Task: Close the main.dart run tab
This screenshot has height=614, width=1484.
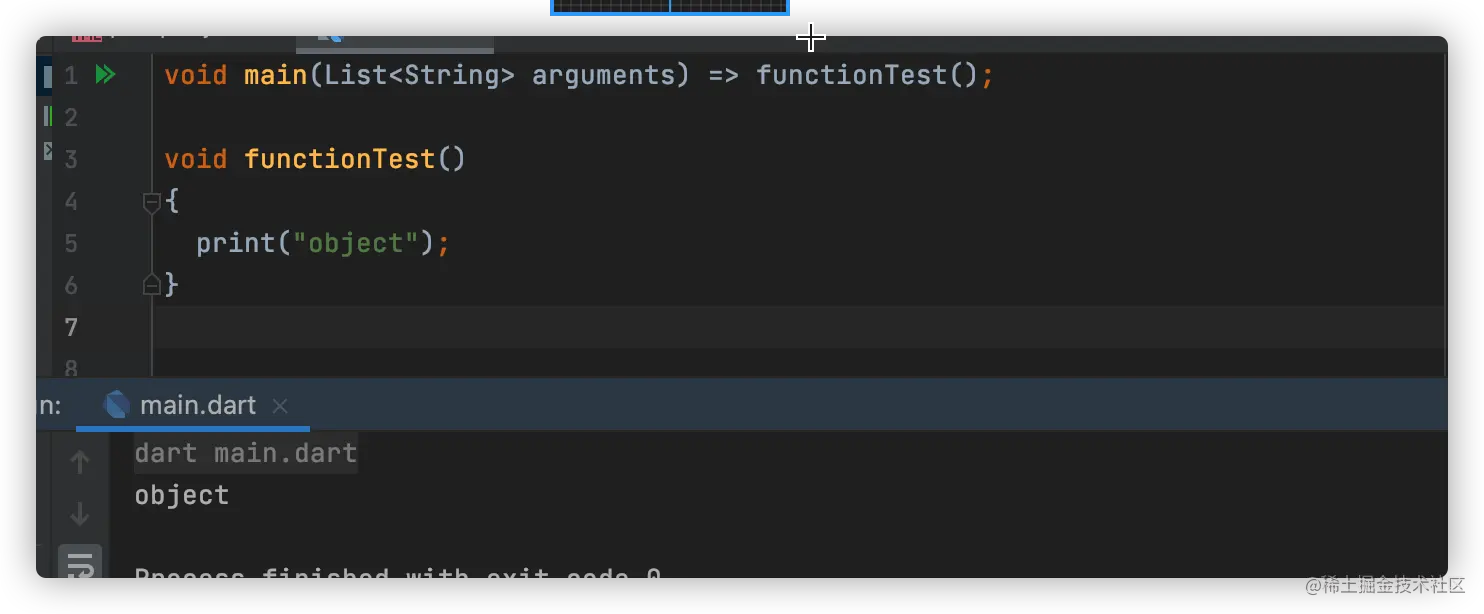Action: [280, 406]
